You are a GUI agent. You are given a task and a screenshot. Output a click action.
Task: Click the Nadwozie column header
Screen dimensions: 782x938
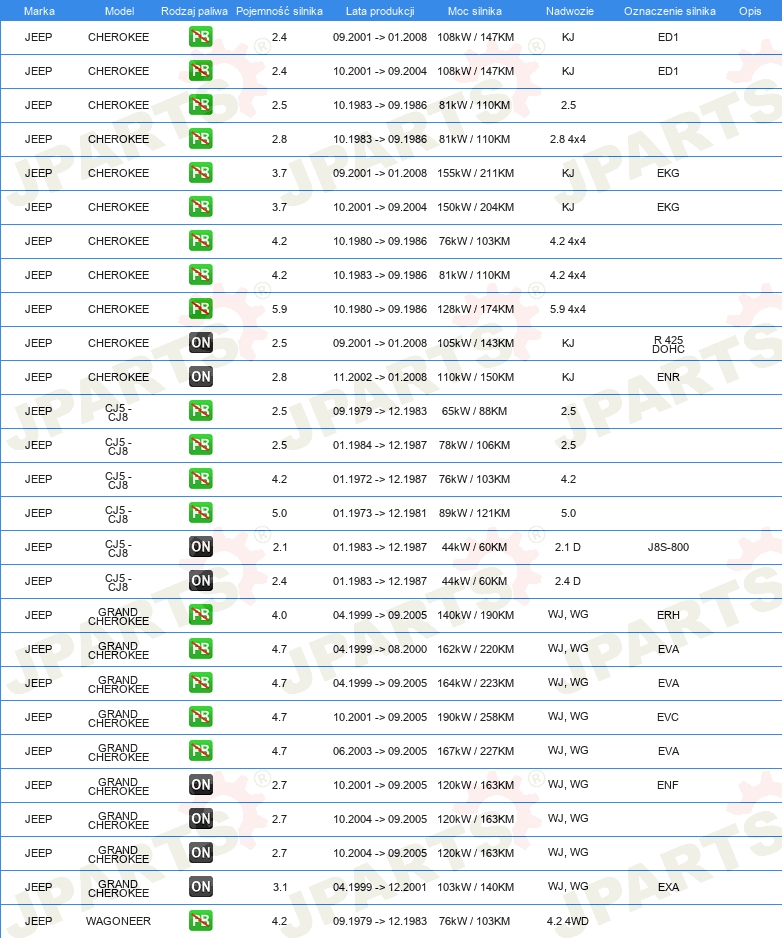pyautogui.click(x=570, y=11)
